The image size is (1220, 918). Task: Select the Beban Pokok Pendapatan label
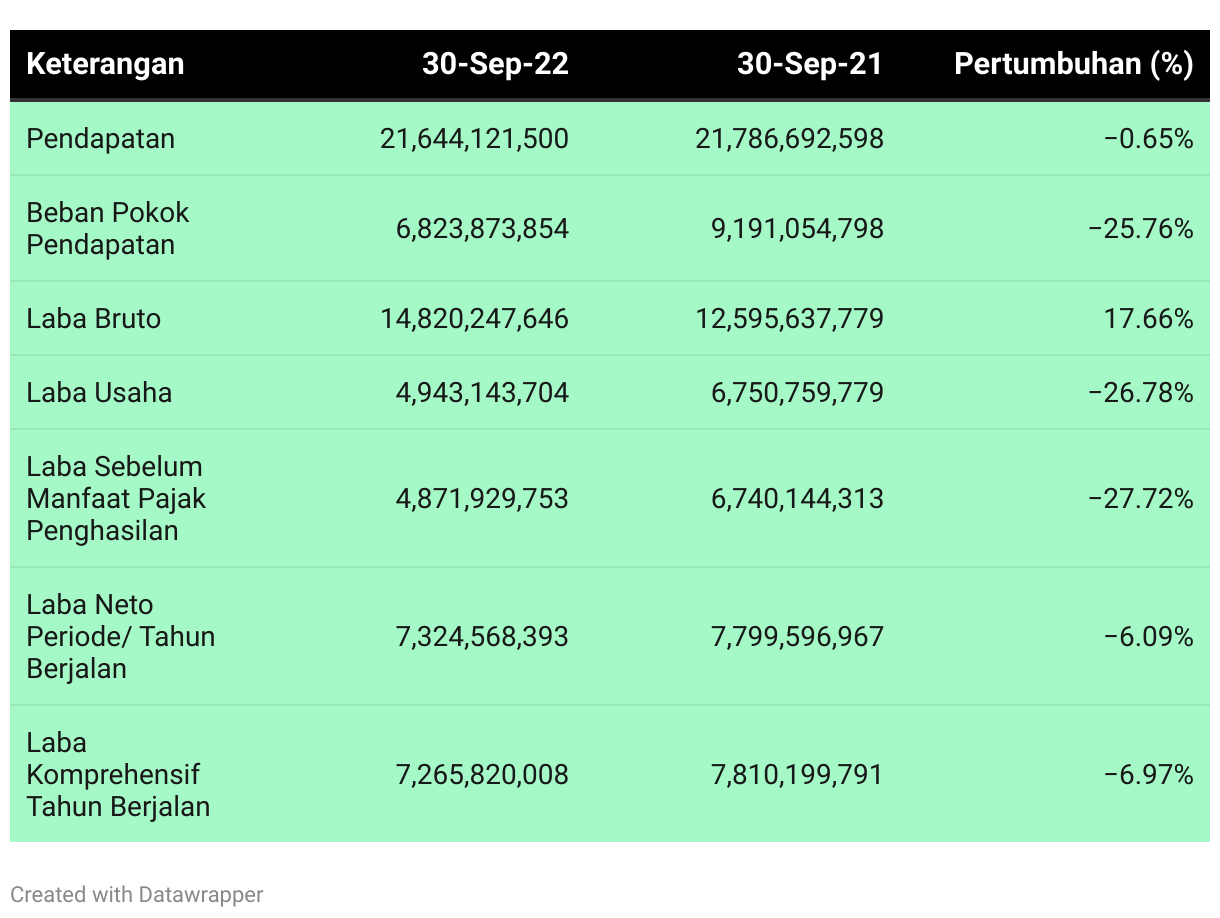pos(108,228)
